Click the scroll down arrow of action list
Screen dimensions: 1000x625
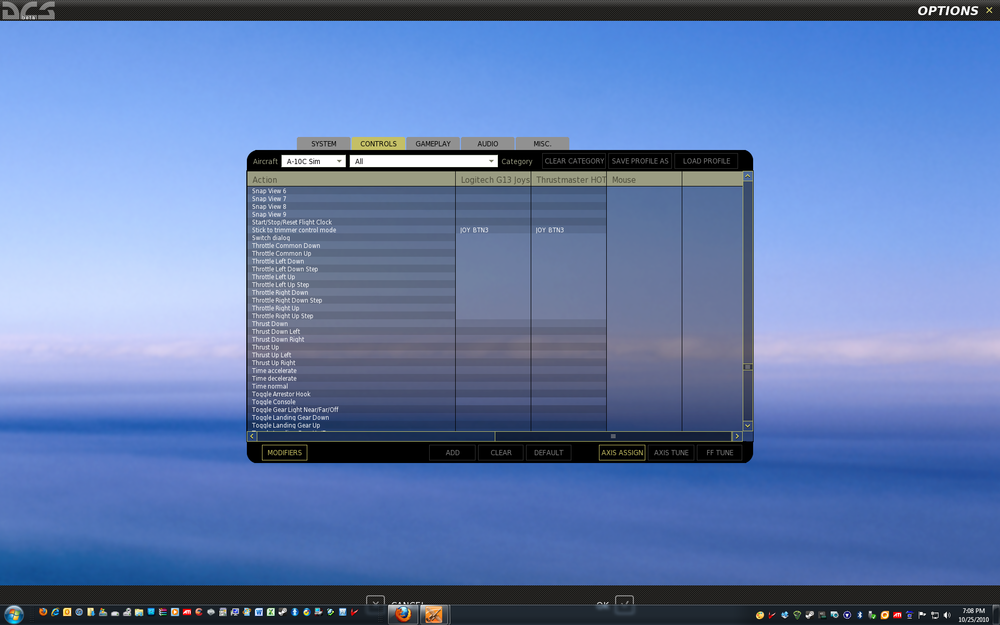click(747, 425)
